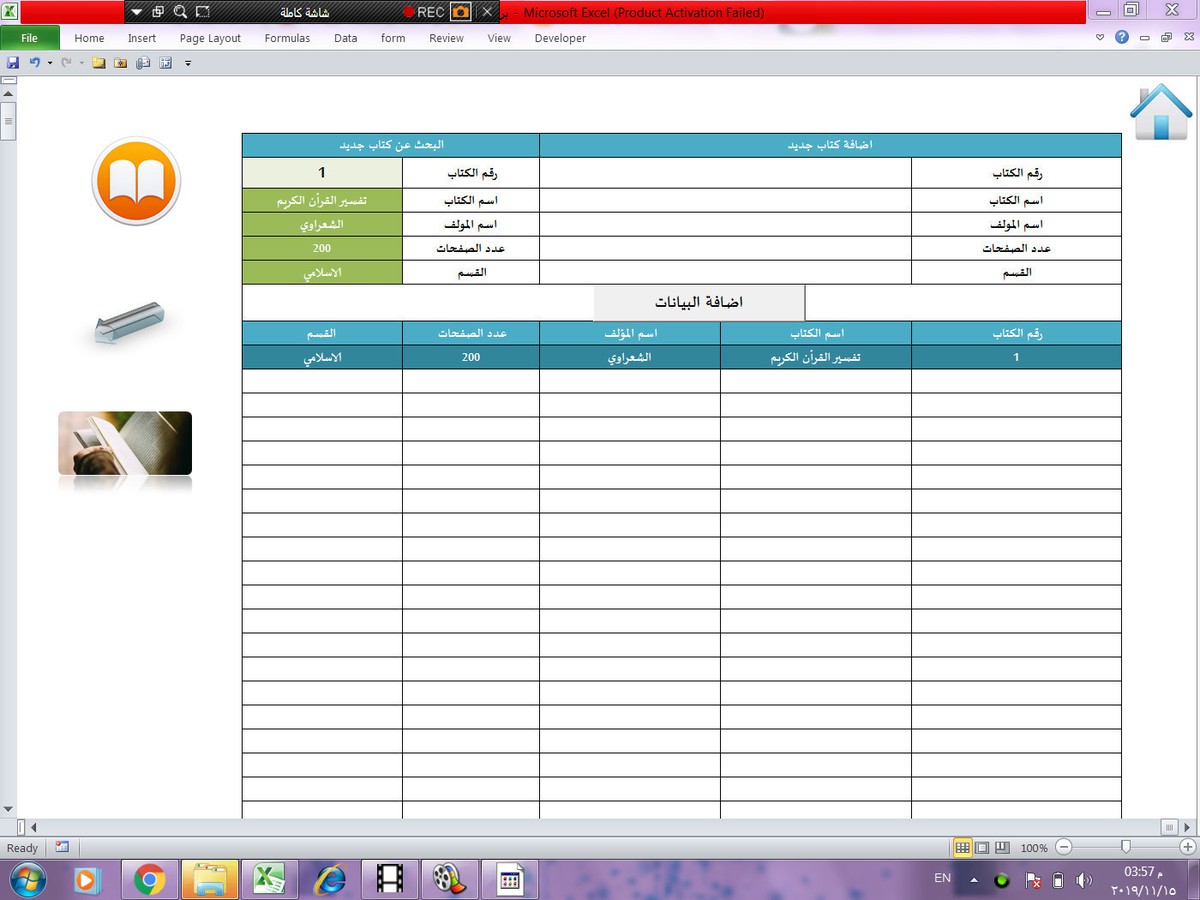Click the اضافة البيانات button
Screen dimensions: 1200x900
699,302
